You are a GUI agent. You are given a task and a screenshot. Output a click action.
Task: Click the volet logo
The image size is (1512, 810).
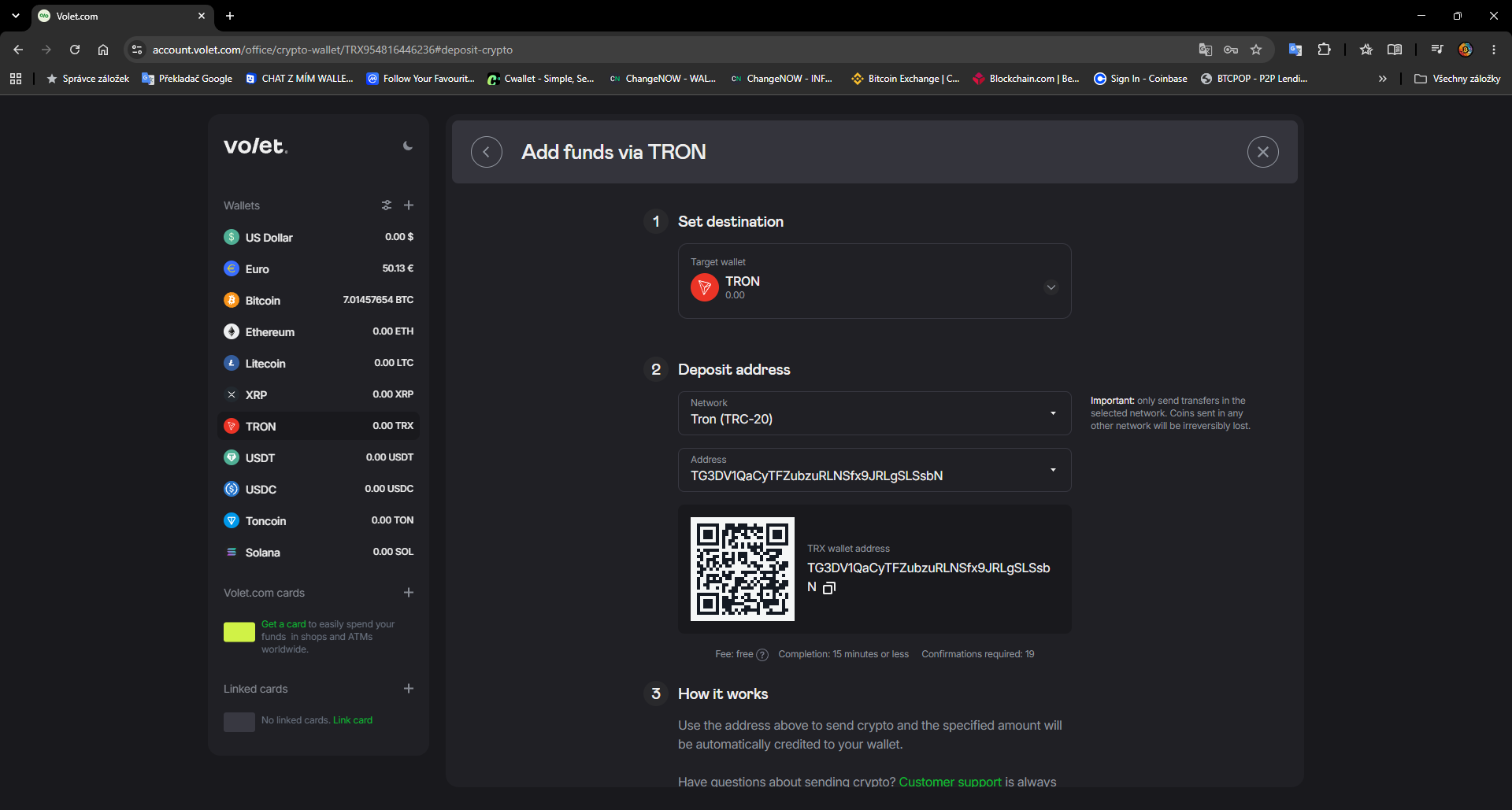[x=256, y=146]
